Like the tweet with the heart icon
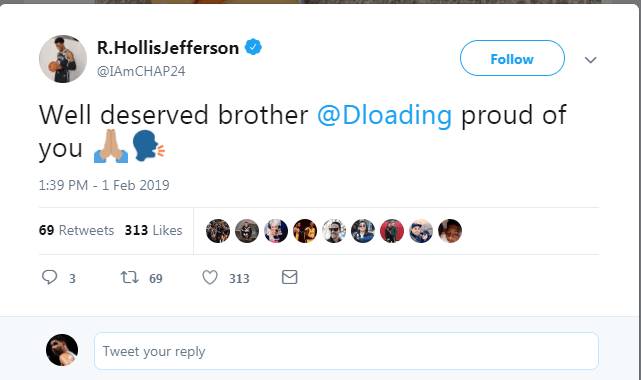This screenshot has height=380, width=641. click(210, 277)
